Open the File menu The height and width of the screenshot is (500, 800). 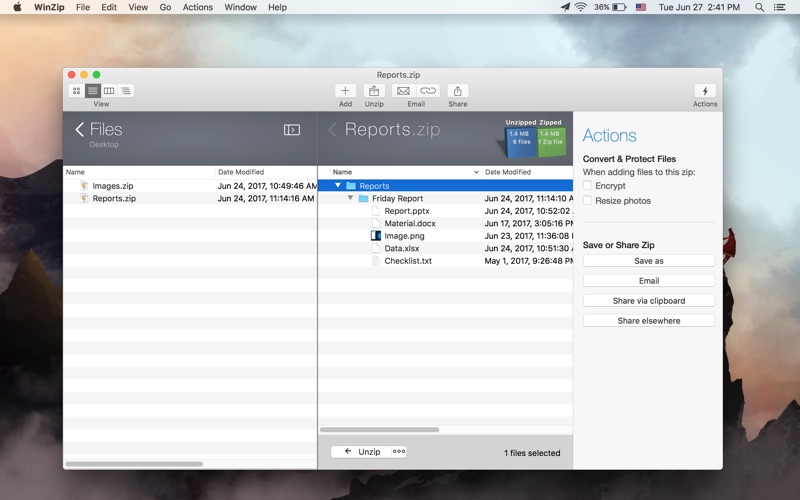click(83, 7)
